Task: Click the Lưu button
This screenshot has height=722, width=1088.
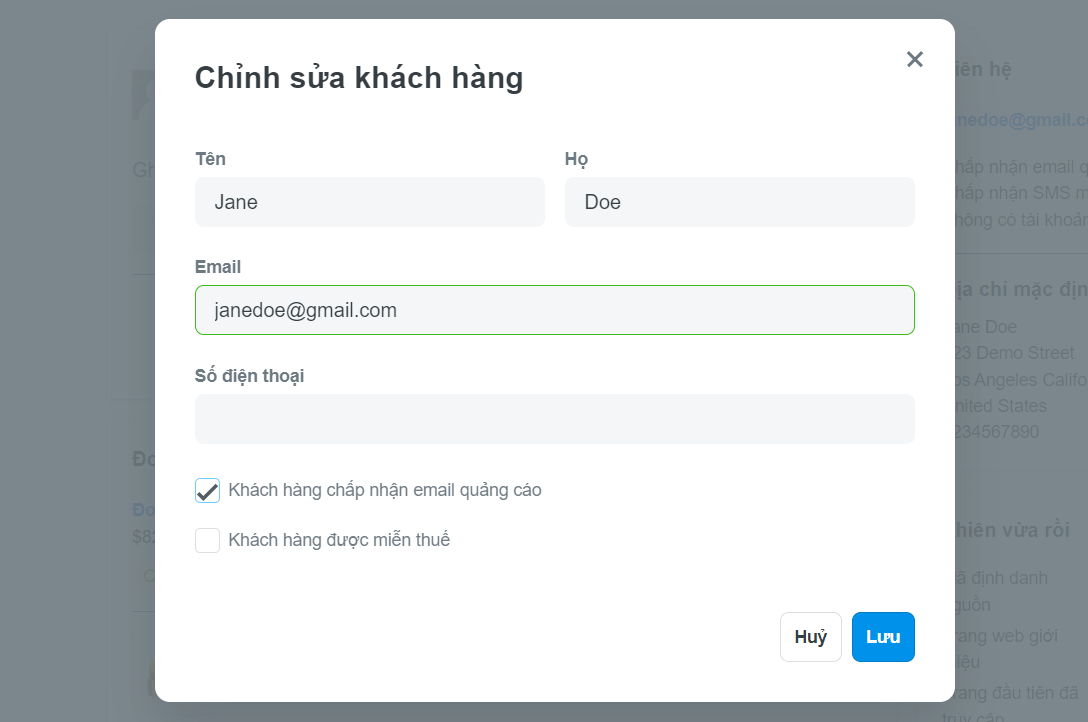Action: 883,637
